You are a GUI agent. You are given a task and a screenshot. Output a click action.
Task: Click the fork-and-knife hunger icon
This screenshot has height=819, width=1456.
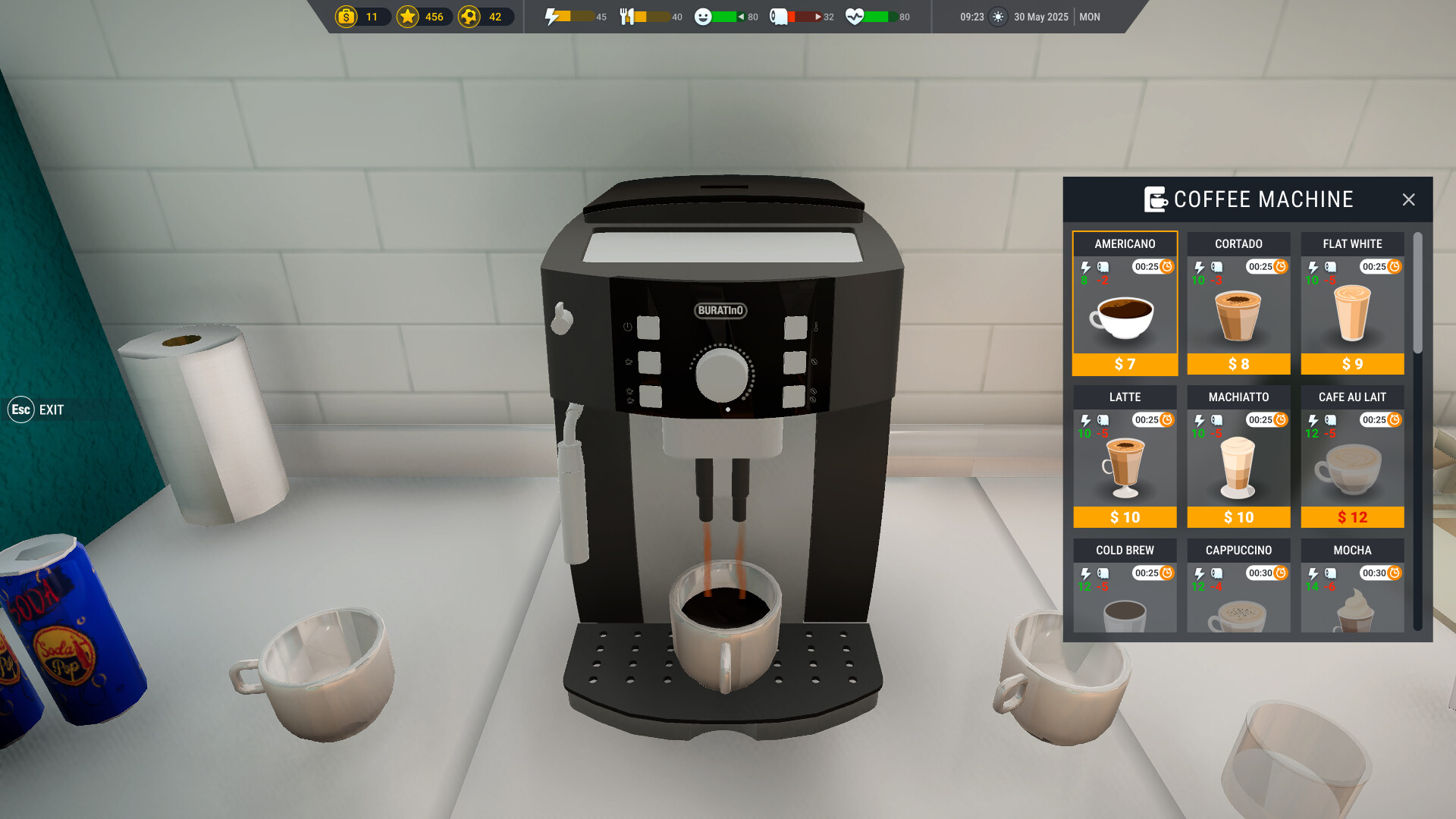pos(629,15)
